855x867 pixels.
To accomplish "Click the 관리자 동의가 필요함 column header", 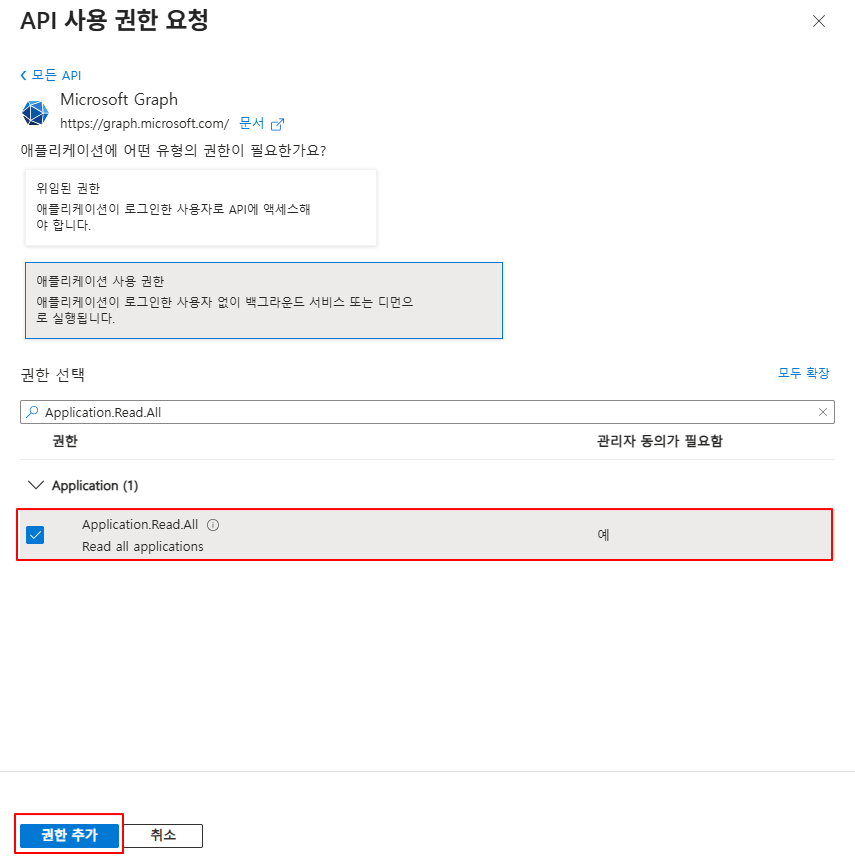I will click(660, 441).
